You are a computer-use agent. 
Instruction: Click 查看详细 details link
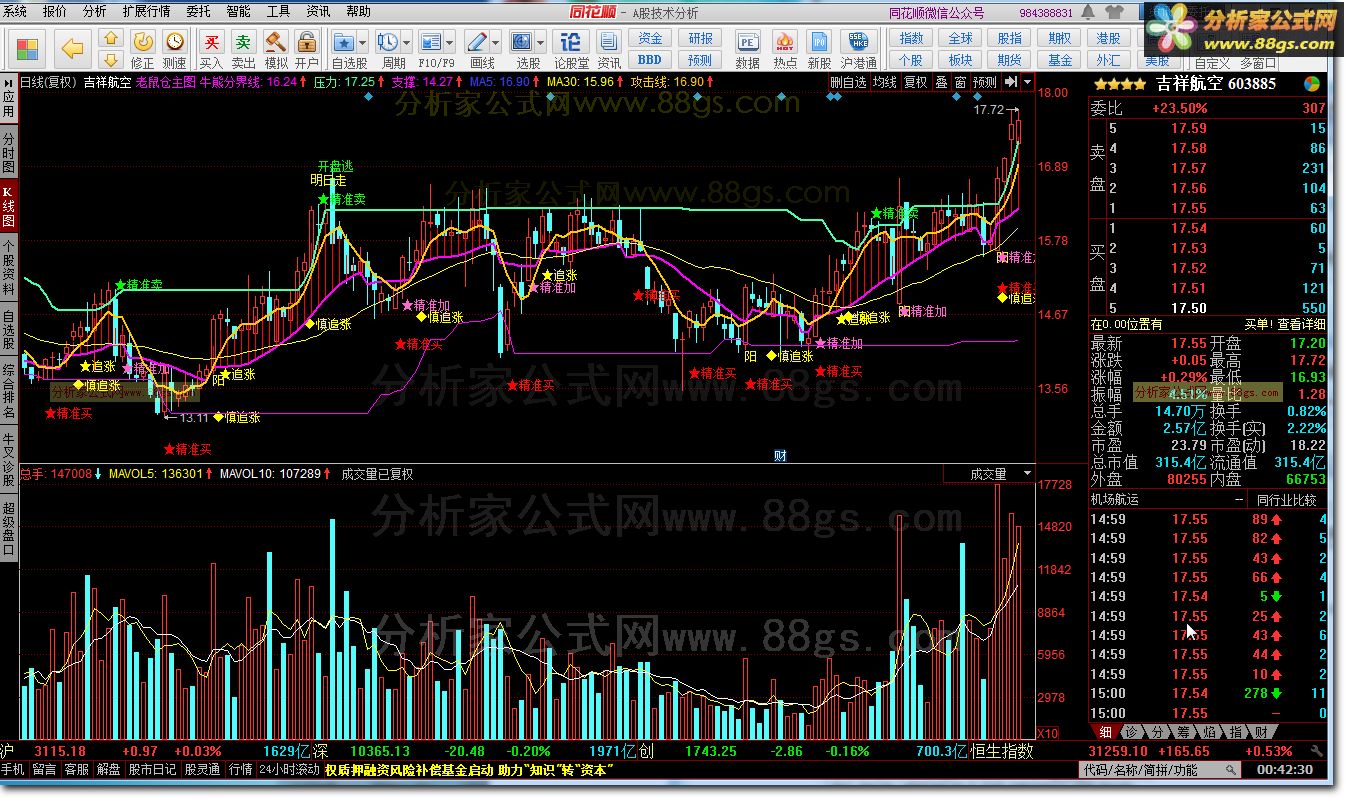(1301, 324)
